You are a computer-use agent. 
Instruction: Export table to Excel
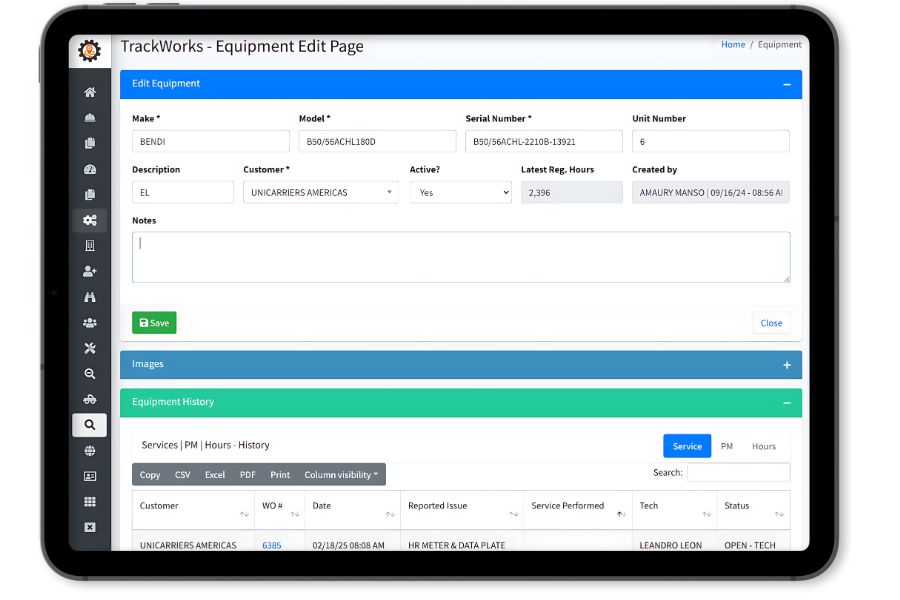[215, 475]
